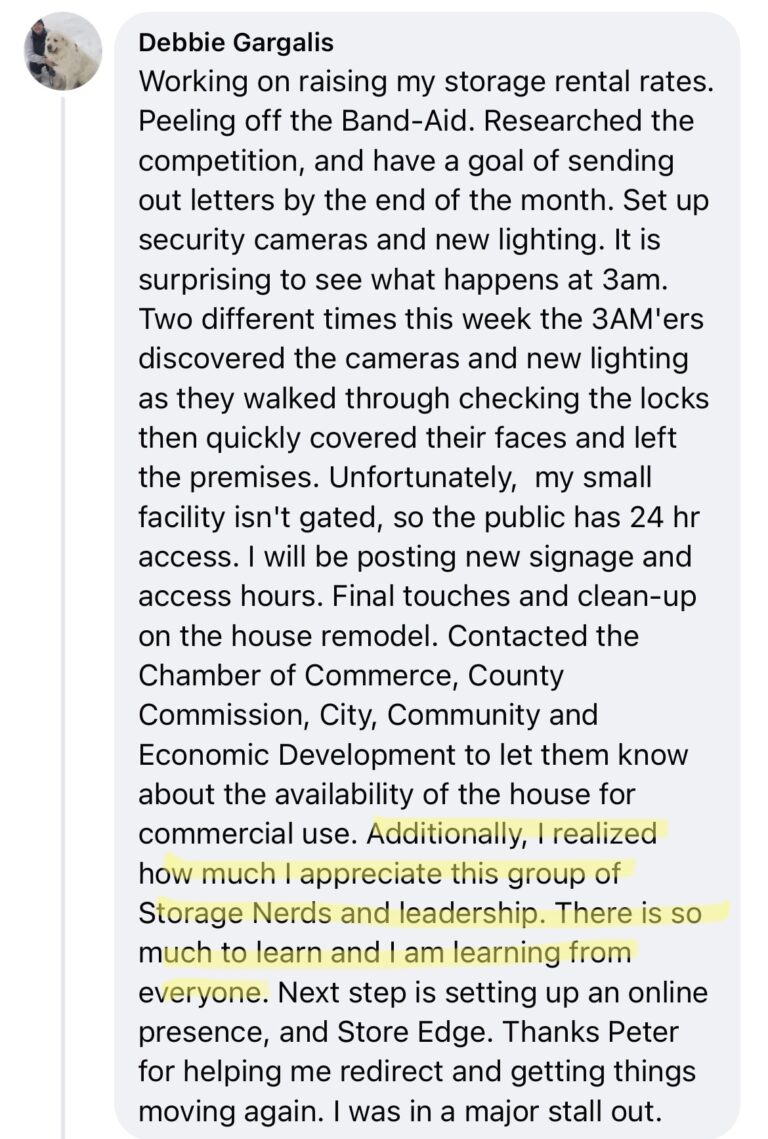Click the vertical comment thread line
The height and width of the screenshot is (1139, 768).
63,600
